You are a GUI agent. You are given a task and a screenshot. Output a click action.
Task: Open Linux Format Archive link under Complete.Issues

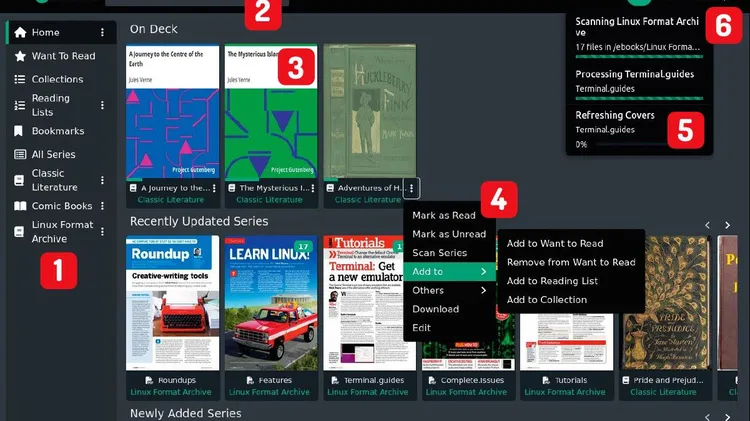[x=466, y=392]
